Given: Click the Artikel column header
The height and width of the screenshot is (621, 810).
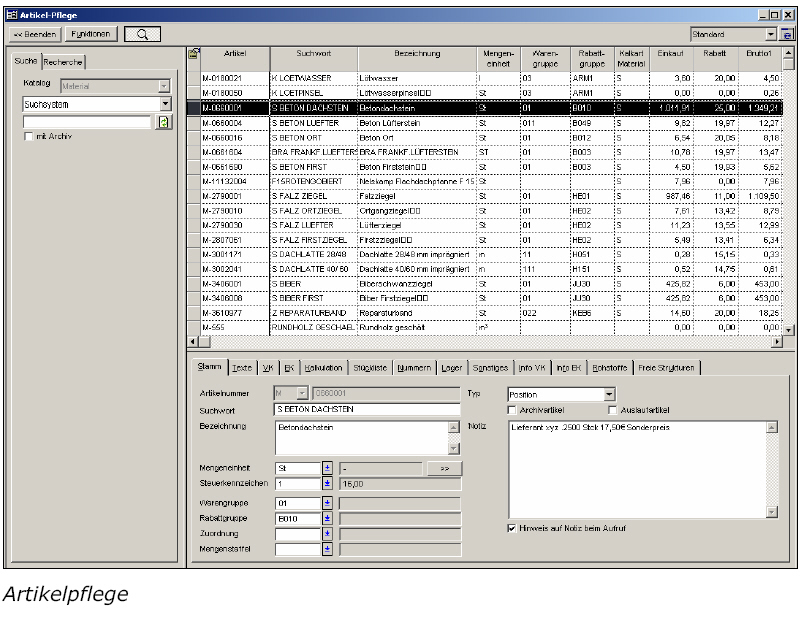Looking at the screenshot, I should click(x=235, y=59).
